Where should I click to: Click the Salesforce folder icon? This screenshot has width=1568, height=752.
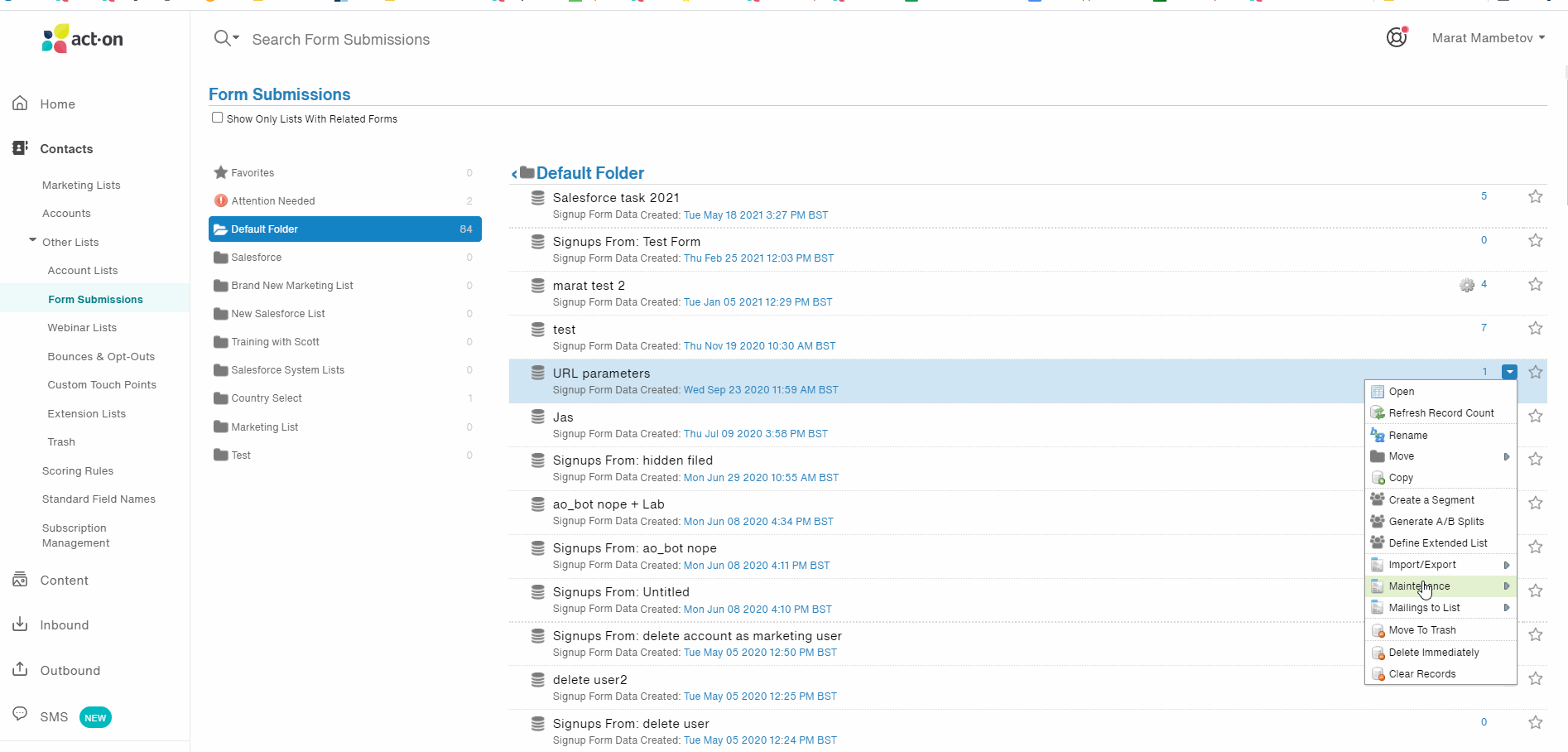[221, 258]
